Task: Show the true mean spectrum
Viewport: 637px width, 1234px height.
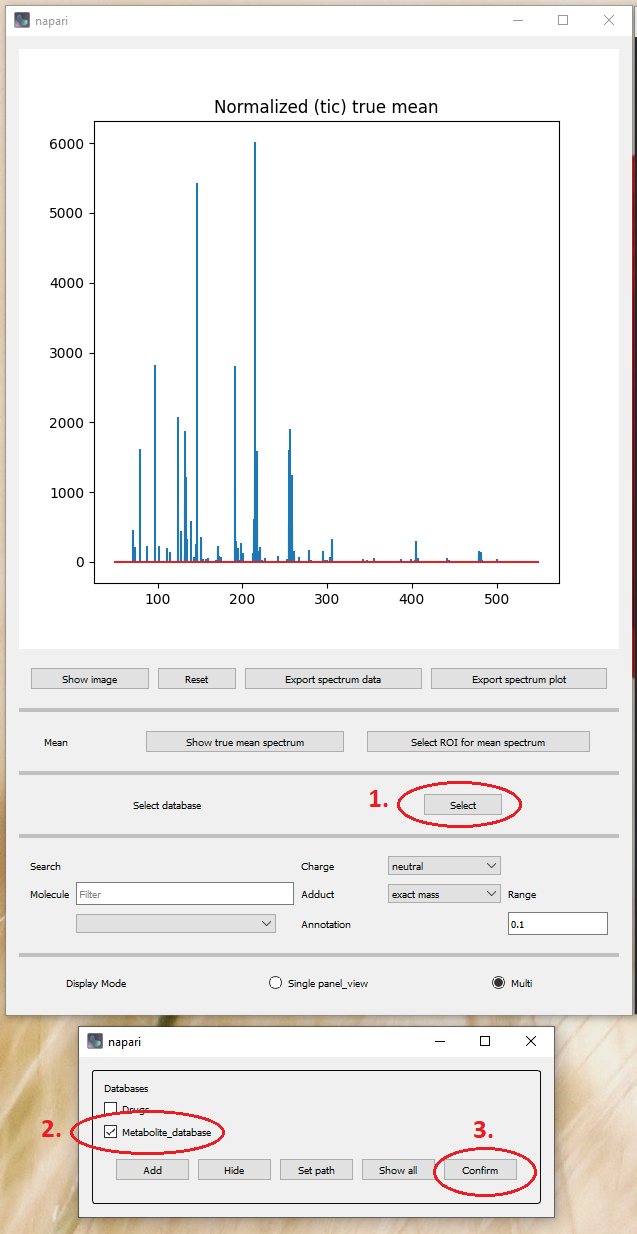Action: pyautogui.click(x=245, y=742)
